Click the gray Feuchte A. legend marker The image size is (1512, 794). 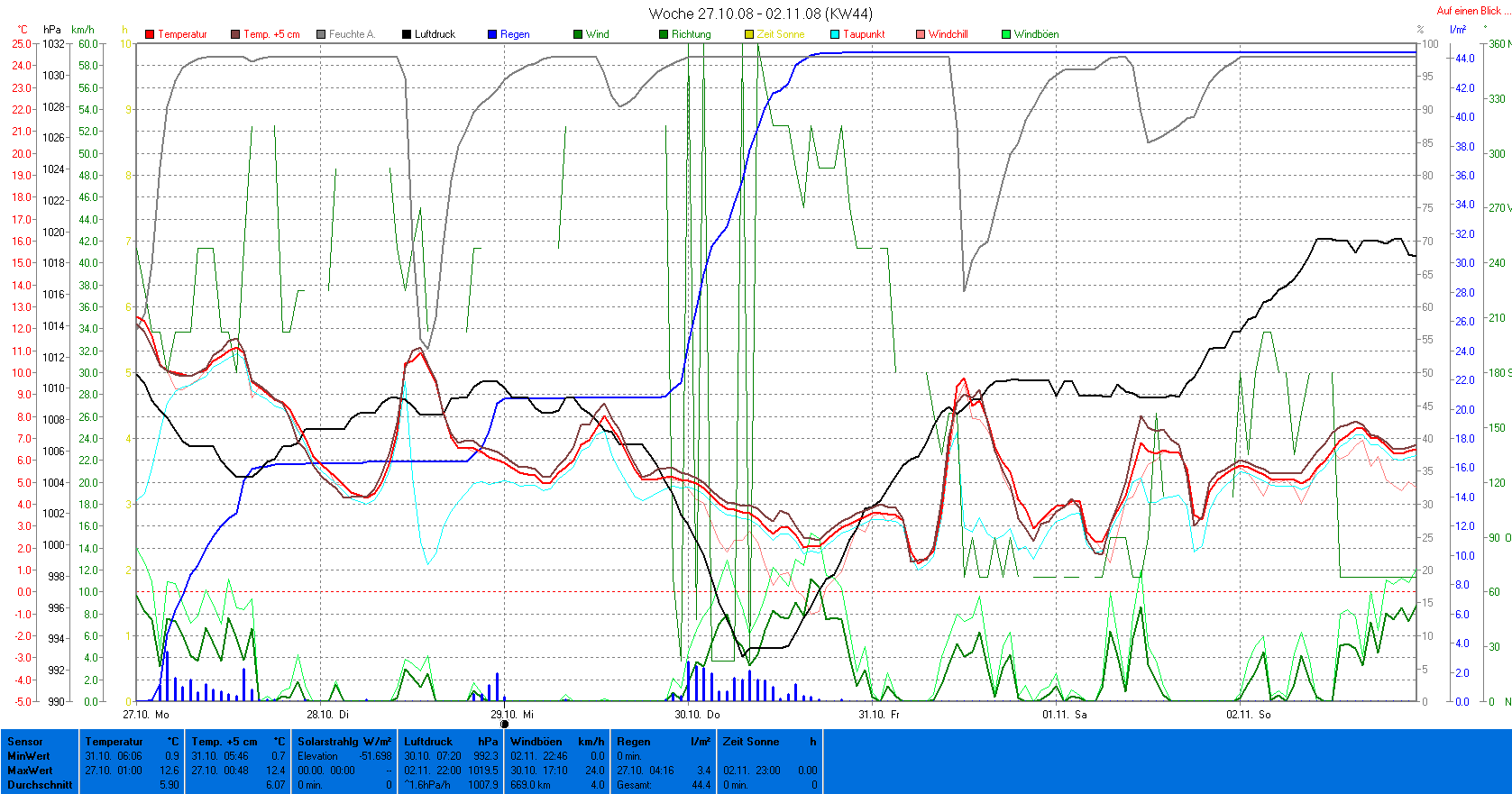tap(321, 34)
